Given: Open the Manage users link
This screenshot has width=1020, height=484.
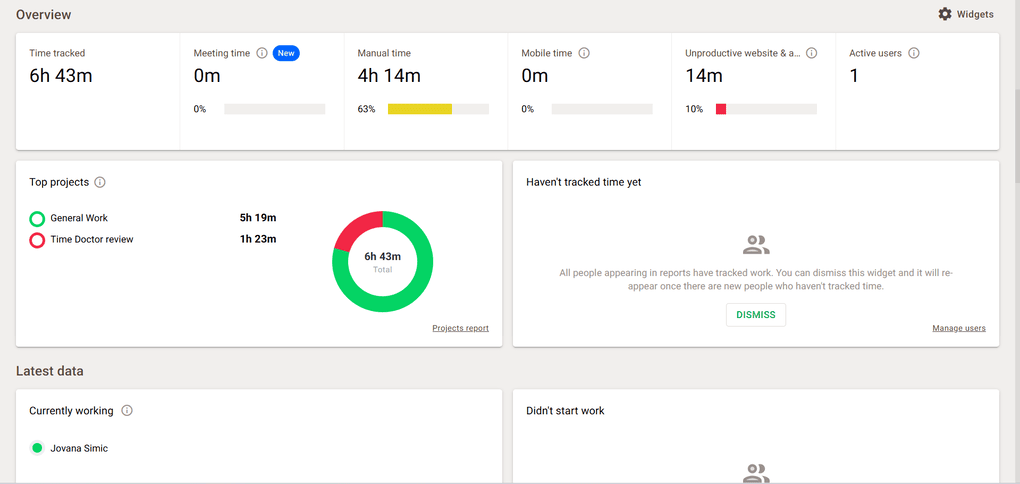Looking at the screenshot, I should pyautogui.click(x=959, y=328).
